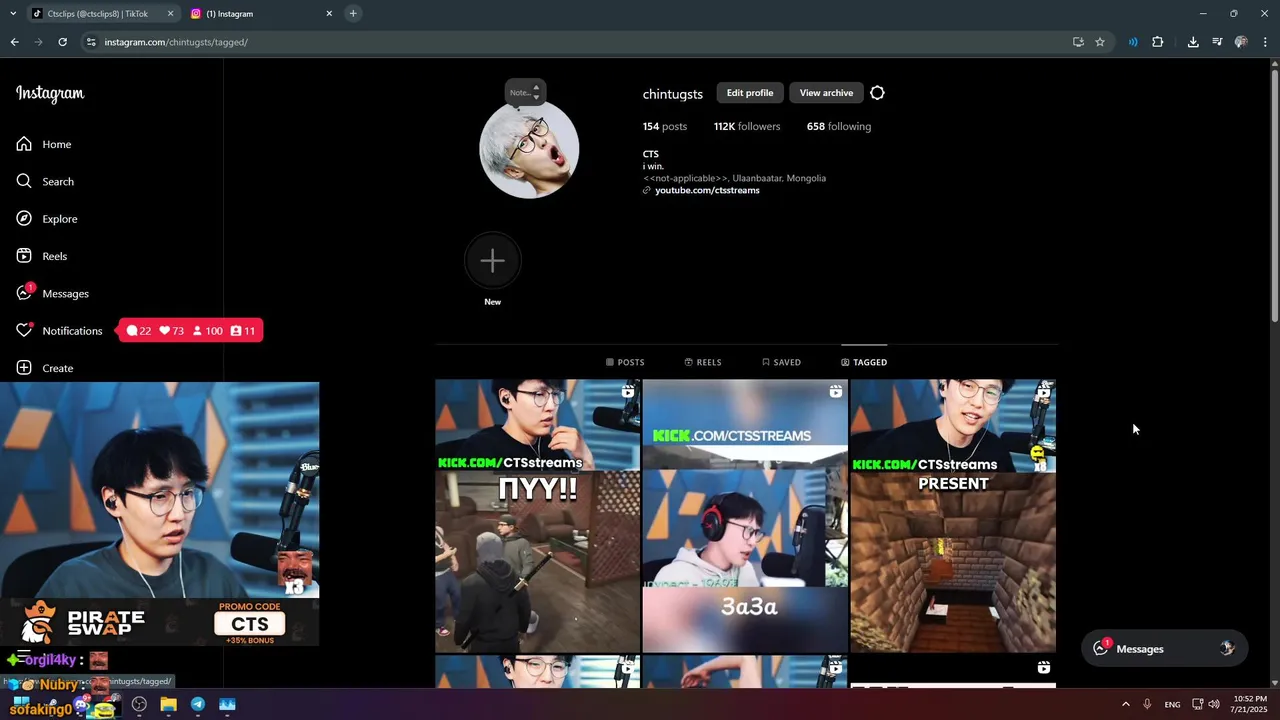
Task: Open the tab search dropdown arrow
Action: 13,13
